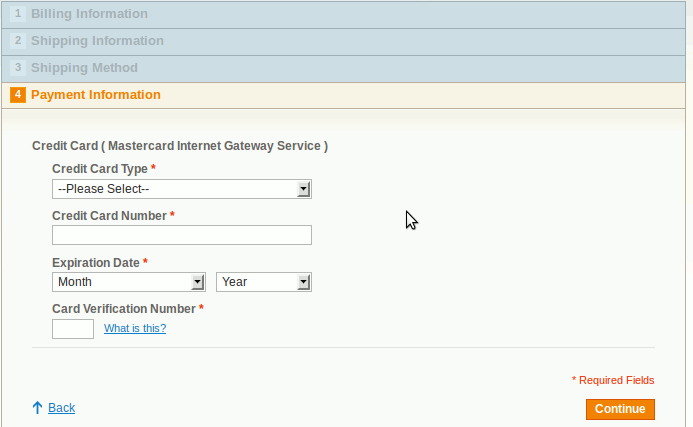Click the Year dropdown arrow button
693x427 pixels.
pos(303,282)
